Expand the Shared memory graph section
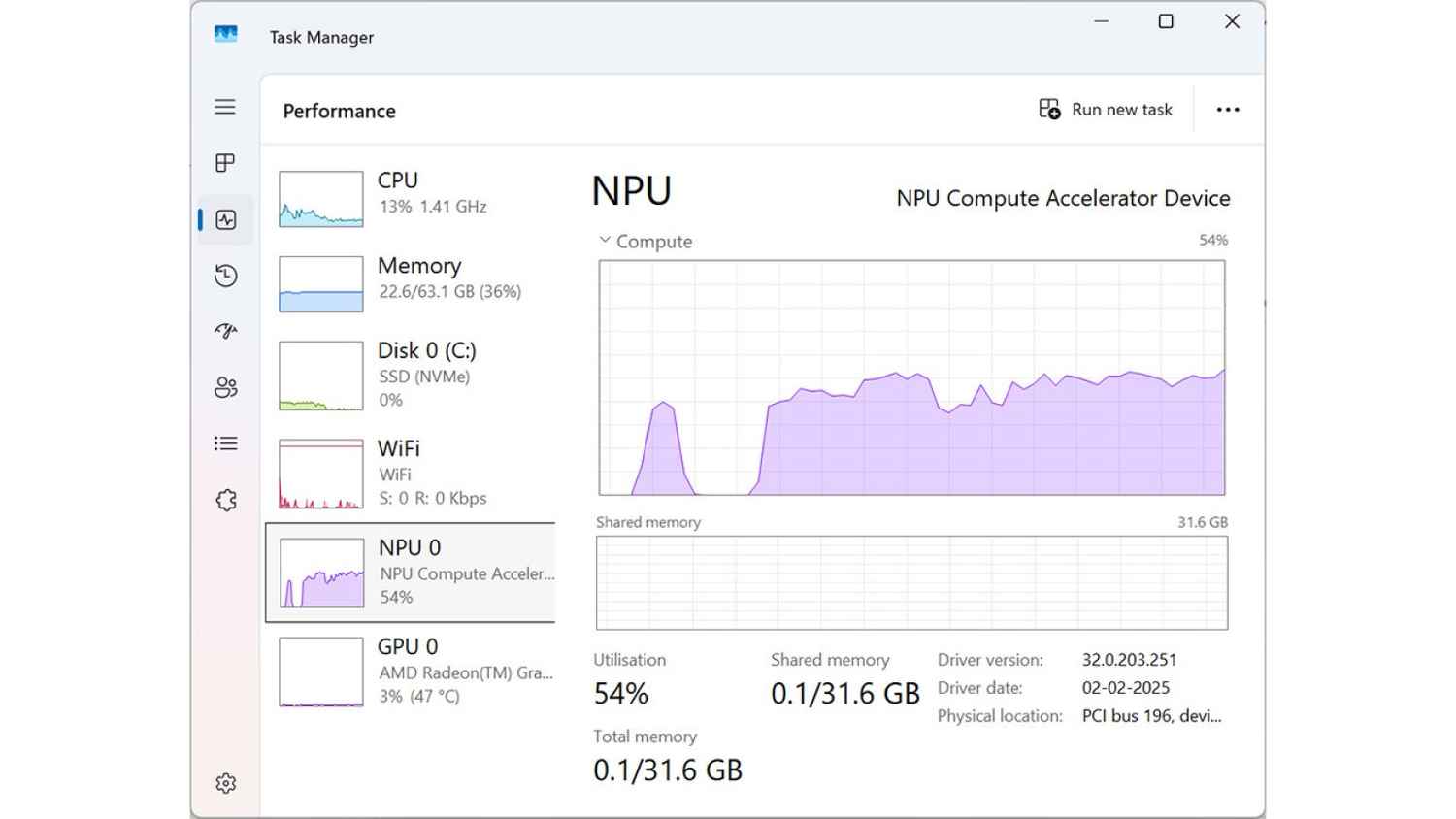Viewport: 1456px width, 819px height. pos(647,522)
